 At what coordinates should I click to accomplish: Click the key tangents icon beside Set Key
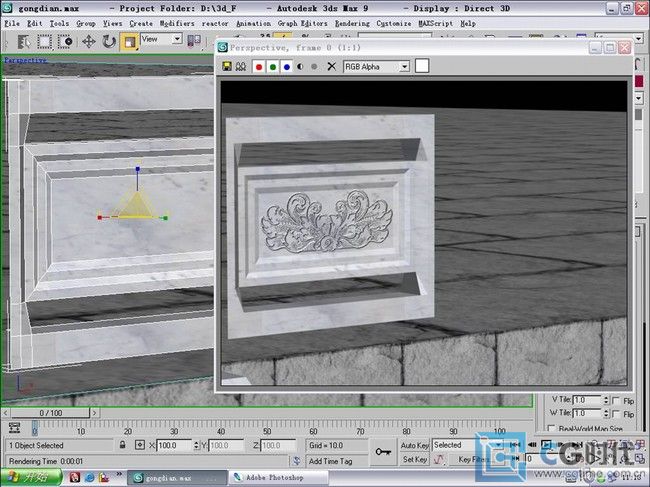pos(439,459)
